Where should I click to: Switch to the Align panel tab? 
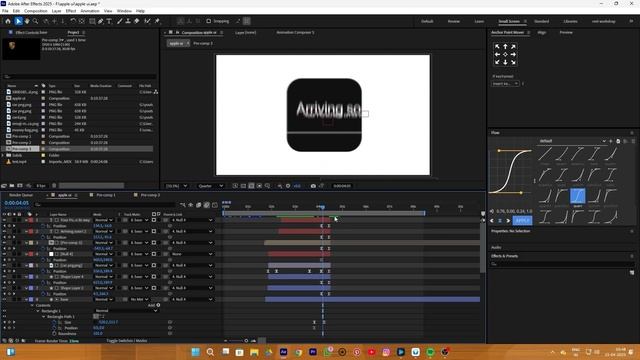coord(542,32)
